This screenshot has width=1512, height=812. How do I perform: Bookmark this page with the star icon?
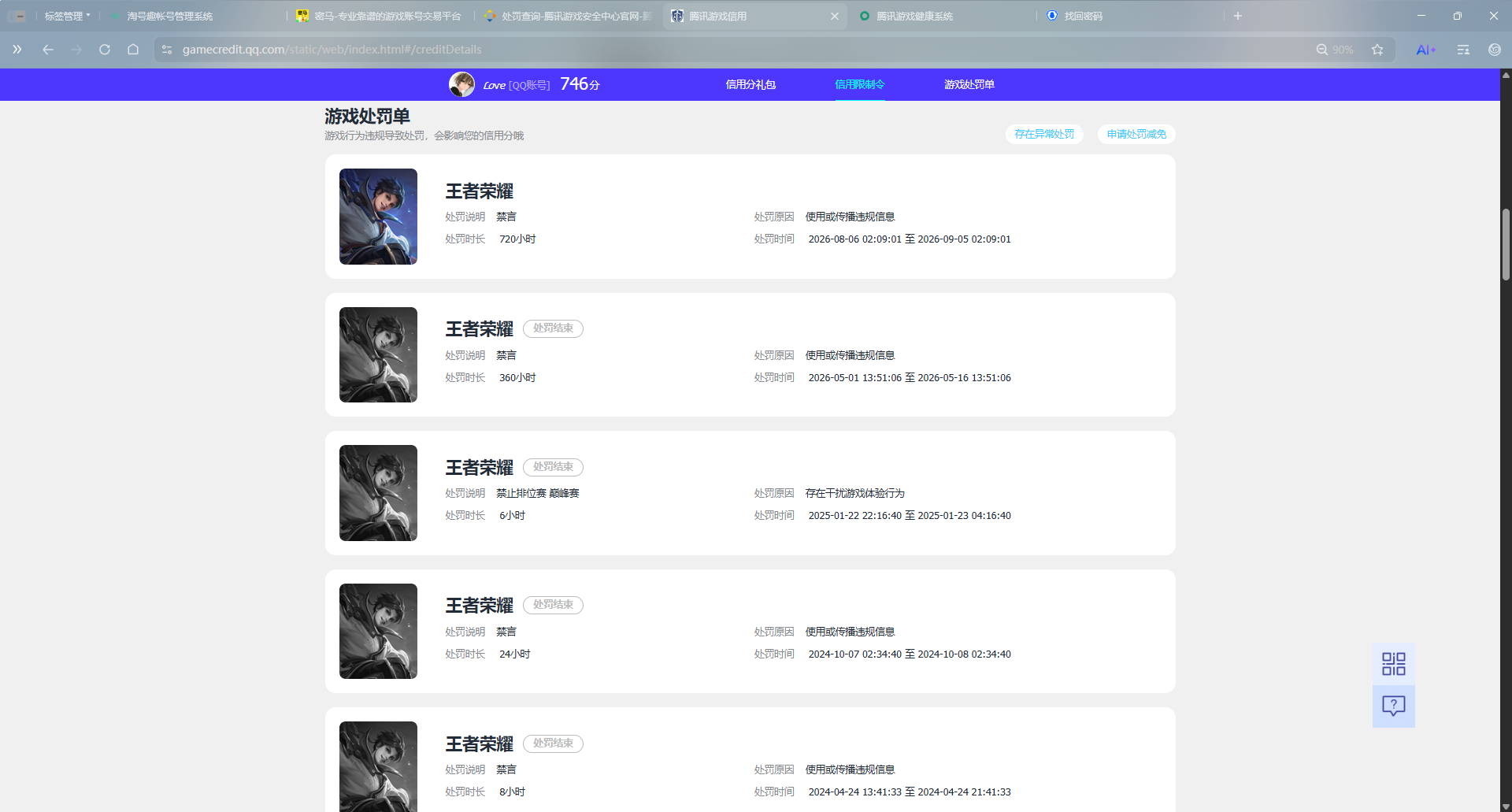point(1377,50)
